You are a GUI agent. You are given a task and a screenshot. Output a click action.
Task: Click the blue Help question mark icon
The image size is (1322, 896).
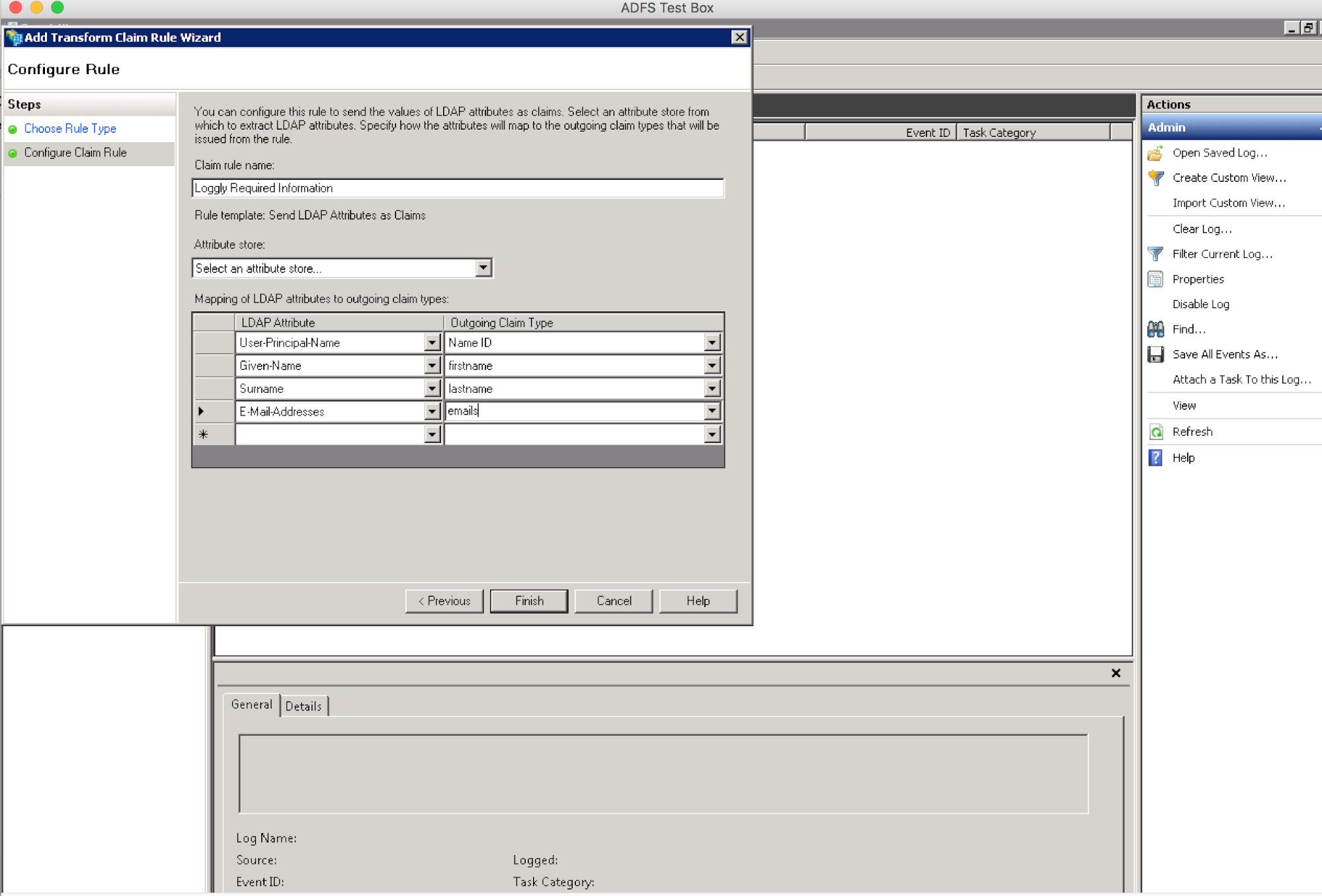coord(1155,458)
